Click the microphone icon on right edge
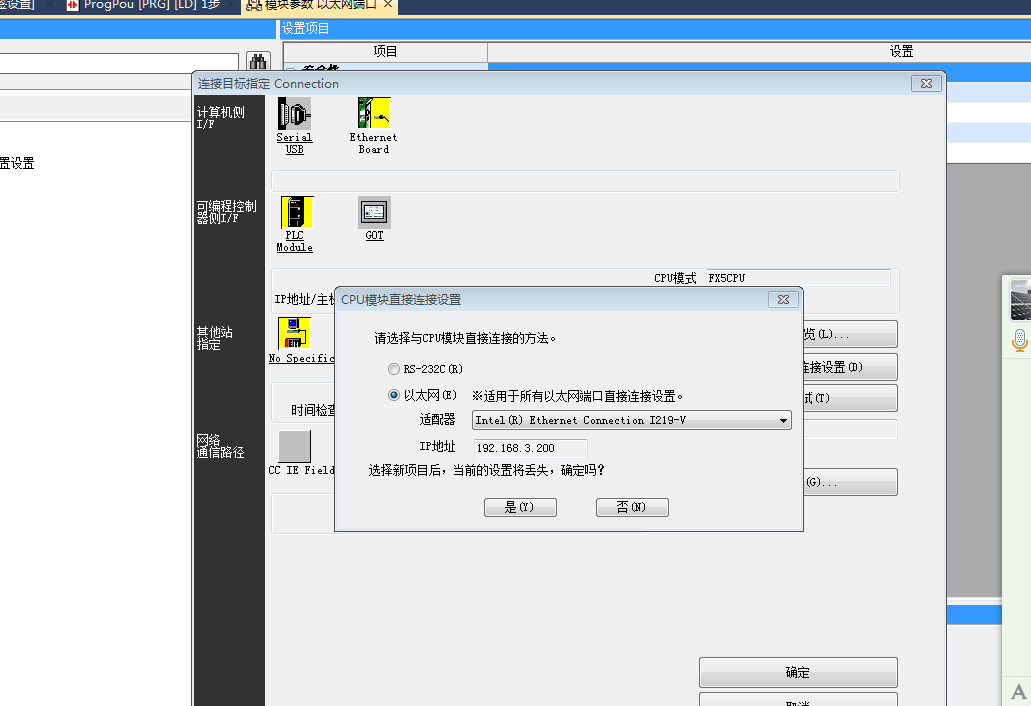The image size is (1031, 706). coord(1019,340)
